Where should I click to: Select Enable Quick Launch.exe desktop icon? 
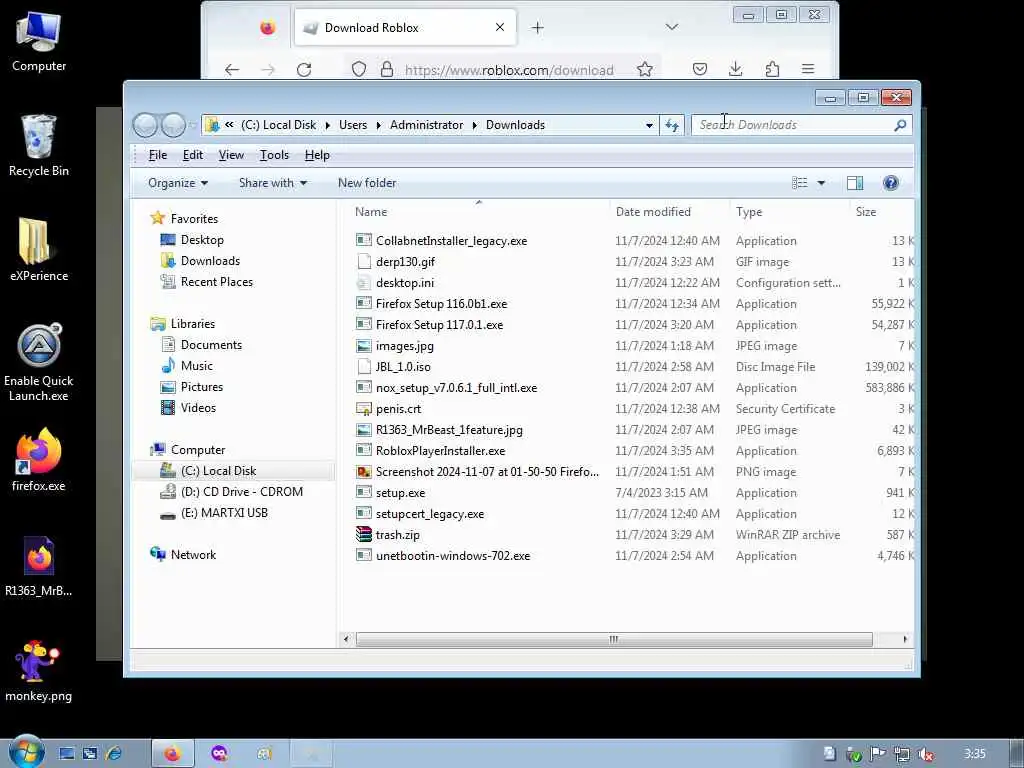click(x=39, y=362)
